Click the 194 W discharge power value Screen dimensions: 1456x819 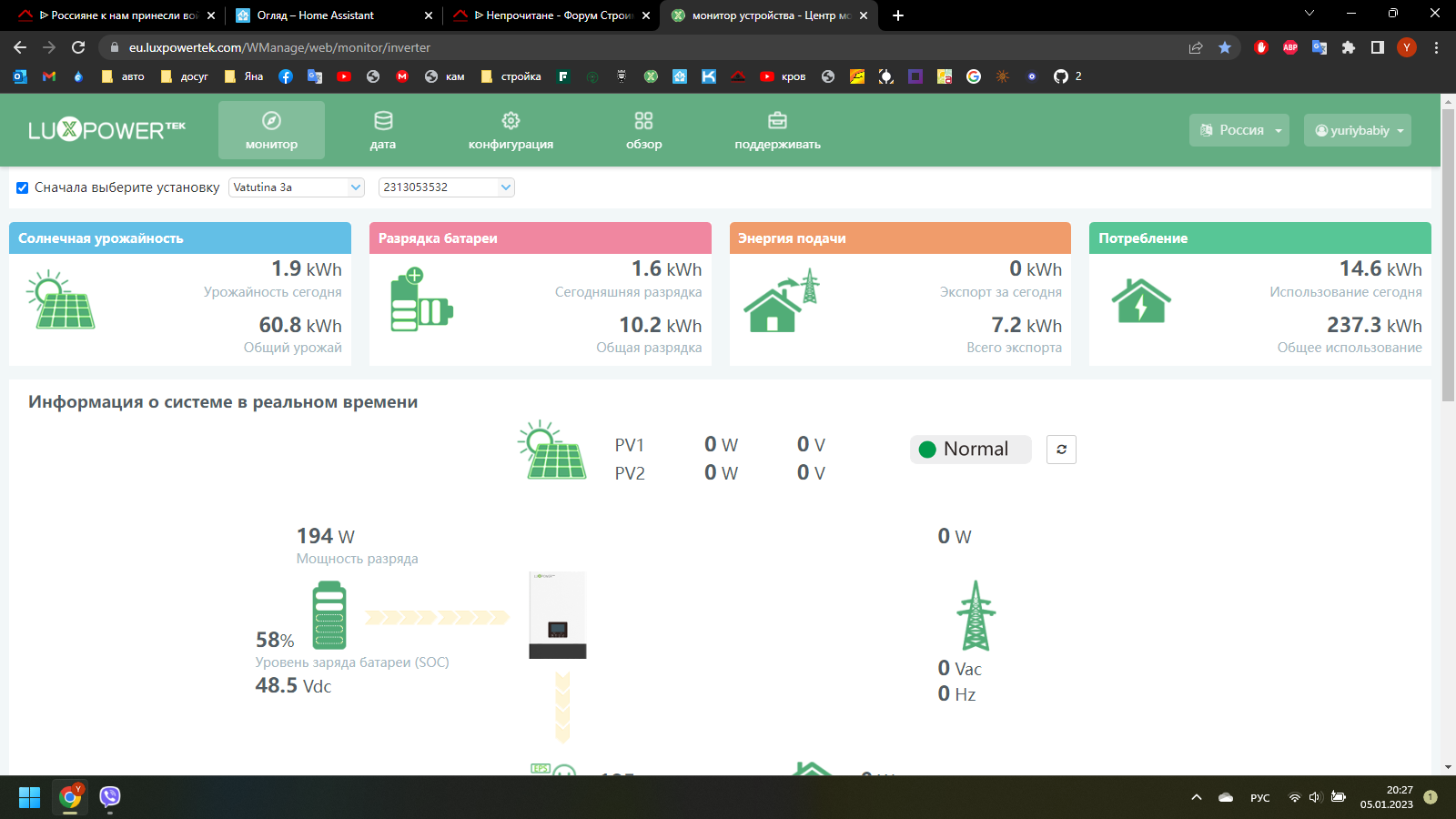326,536
